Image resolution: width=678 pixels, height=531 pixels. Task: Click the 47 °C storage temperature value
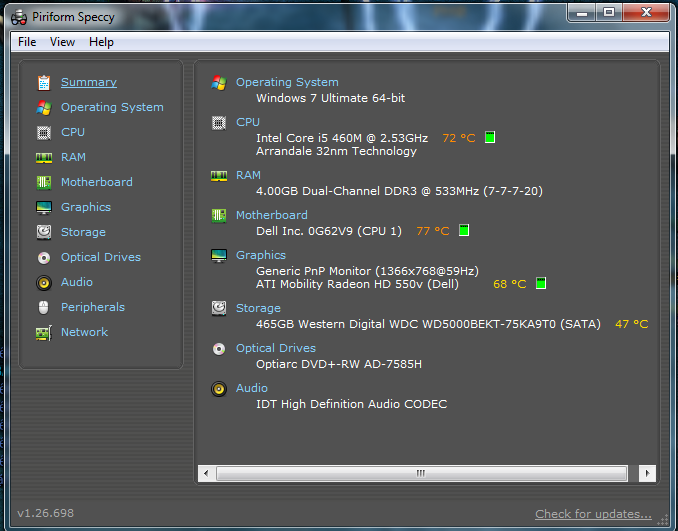(x=632, y=324)
